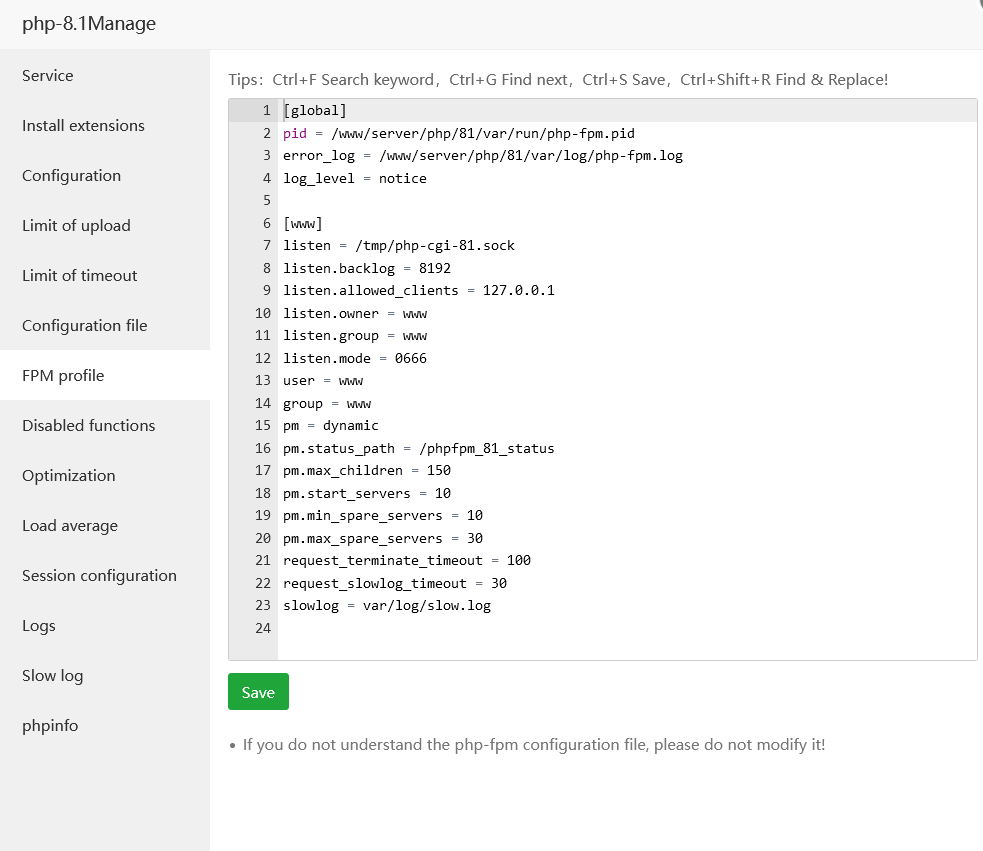Go to Install extensions section
Image resolution: width=983 pixels, height=851 pixels.
point(83,126)
